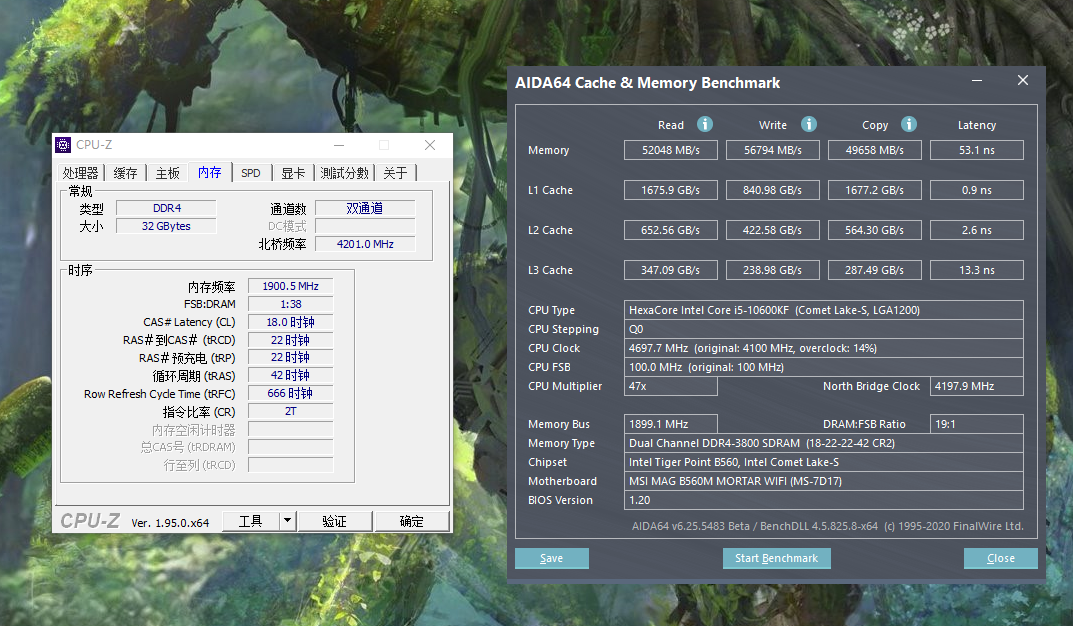Click the 确定 button in CPU-Z
Screen dimensions: 1073x626
[x=411, y=521]
